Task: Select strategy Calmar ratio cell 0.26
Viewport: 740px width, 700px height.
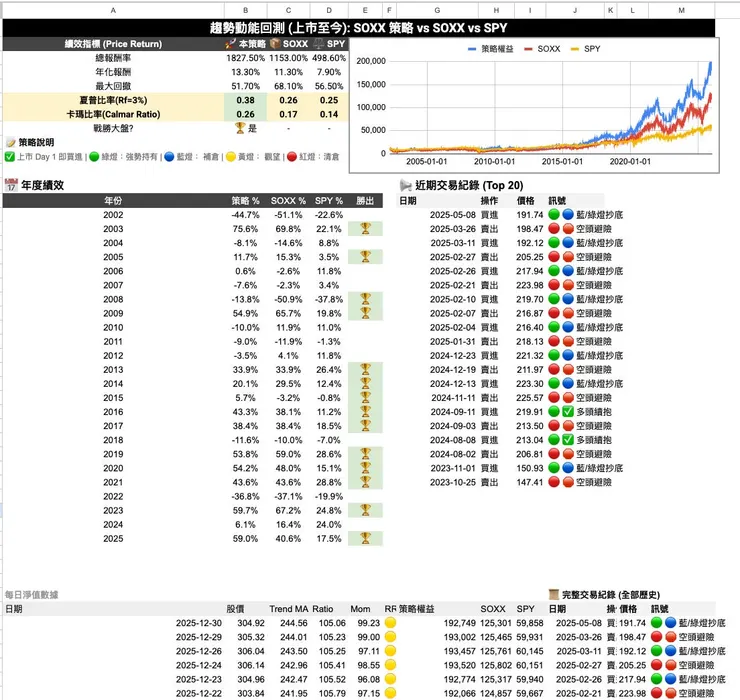Action: (245, 114)
